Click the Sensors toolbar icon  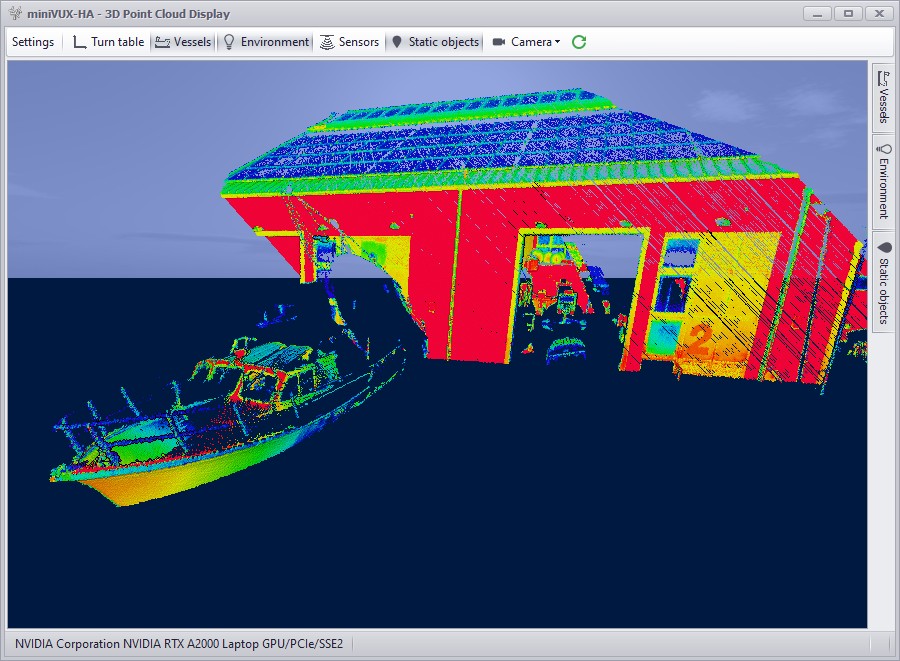click(x=349, y=42)
